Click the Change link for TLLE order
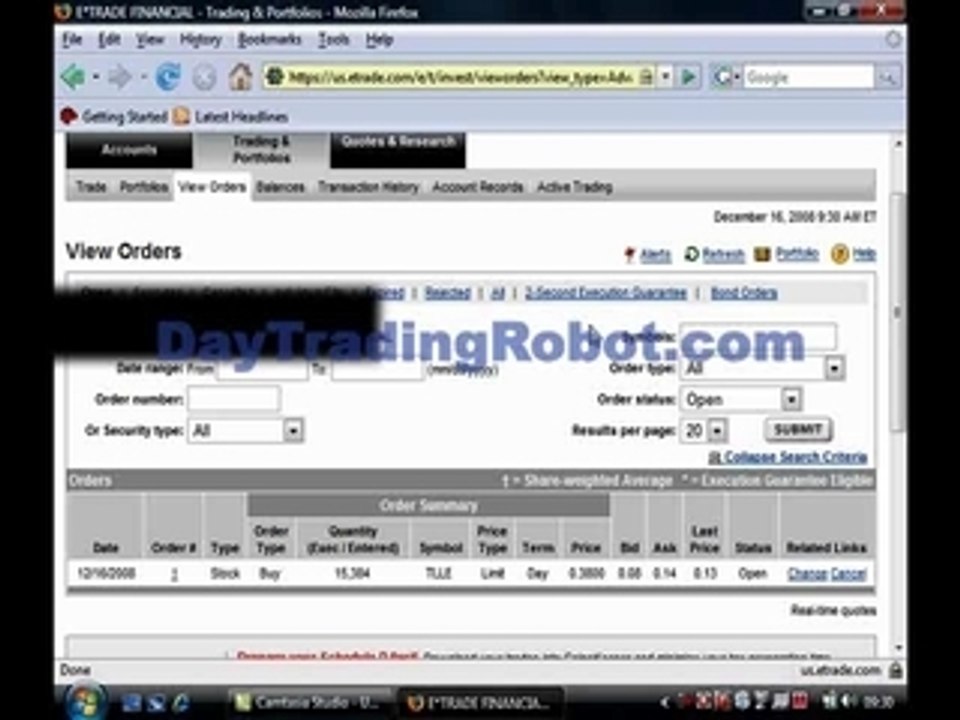 click(808, 574)
